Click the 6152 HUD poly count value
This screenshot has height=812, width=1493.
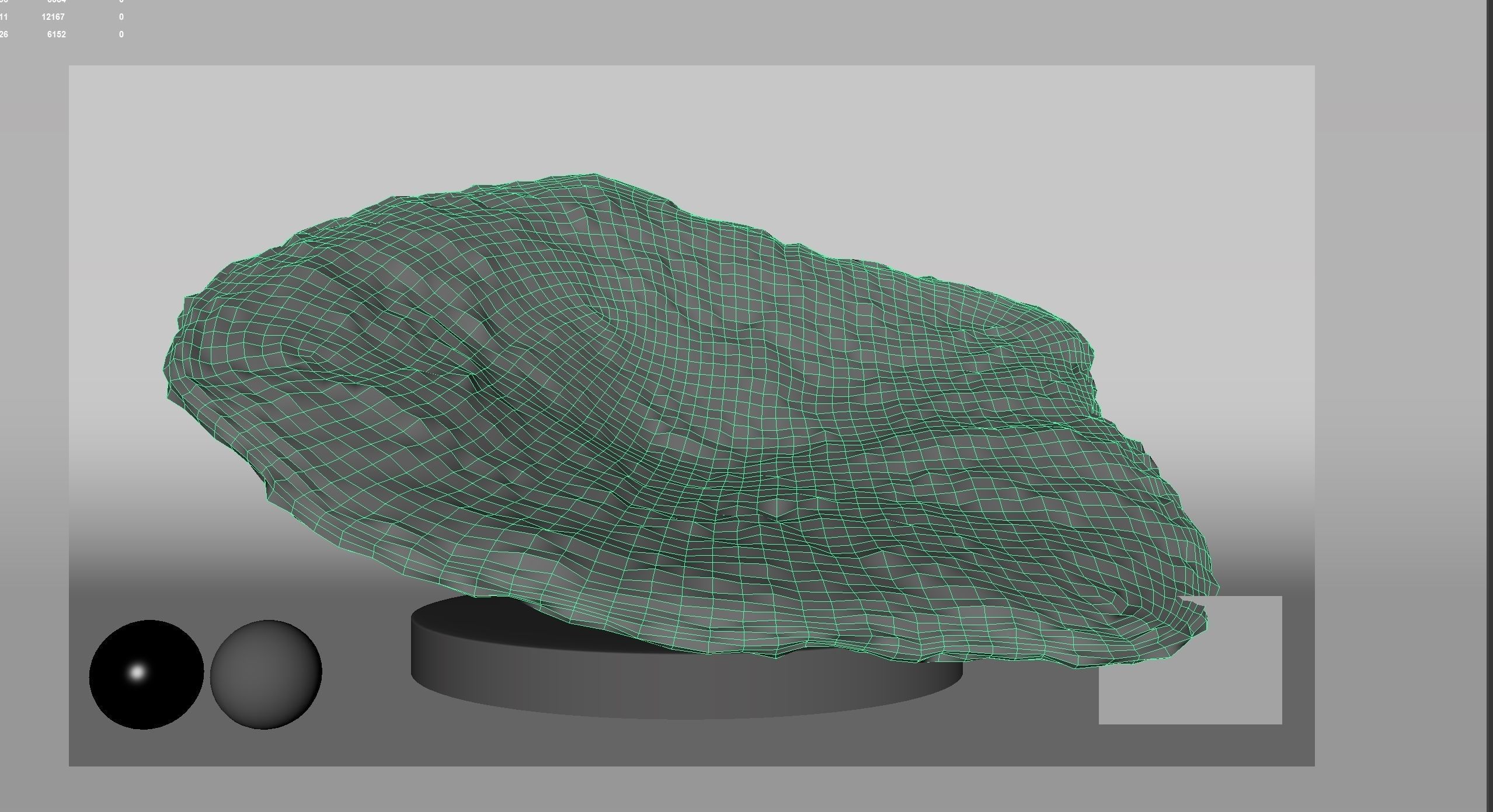[57, 34]
